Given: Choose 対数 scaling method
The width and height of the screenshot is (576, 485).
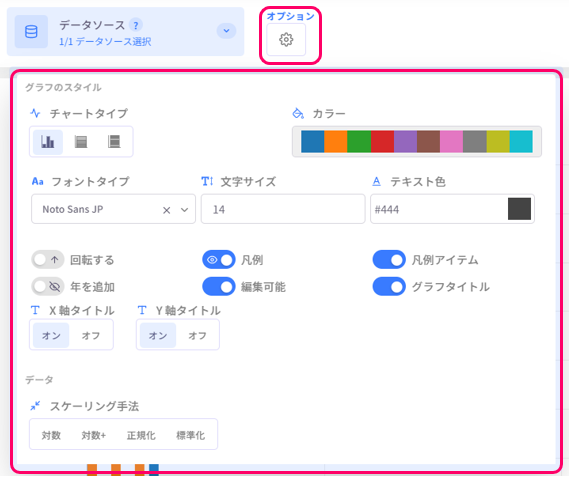Looking at the screenshot, I should (51, 435).
